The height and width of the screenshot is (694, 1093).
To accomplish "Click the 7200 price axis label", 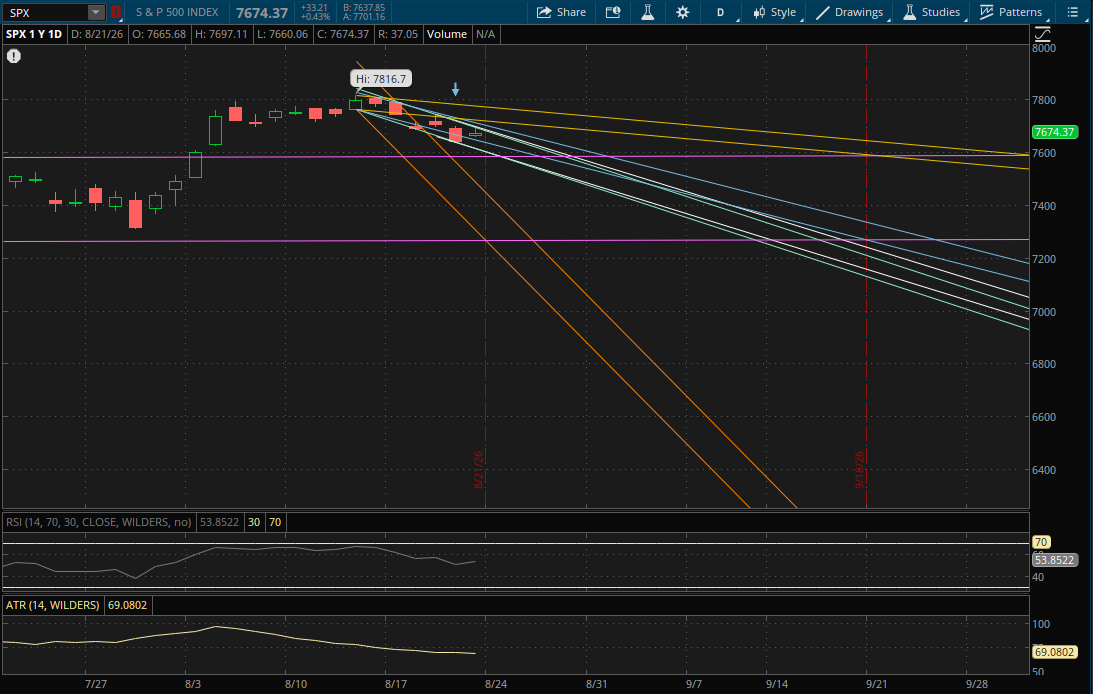I will pos(1044,259).
